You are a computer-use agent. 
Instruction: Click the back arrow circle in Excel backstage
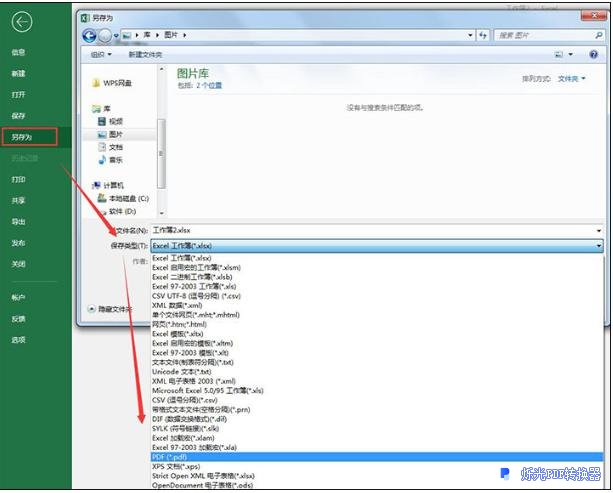(x=22, y=22)
